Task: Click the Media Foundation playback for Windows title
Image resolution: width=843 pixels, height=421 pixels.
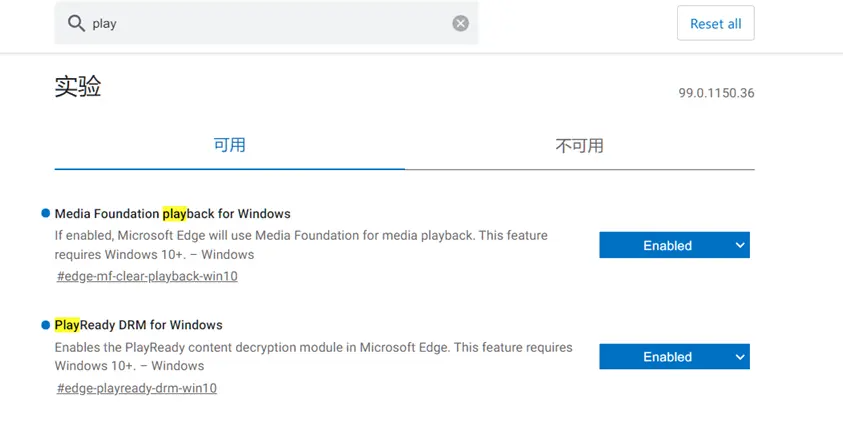Action: (172, 213)
